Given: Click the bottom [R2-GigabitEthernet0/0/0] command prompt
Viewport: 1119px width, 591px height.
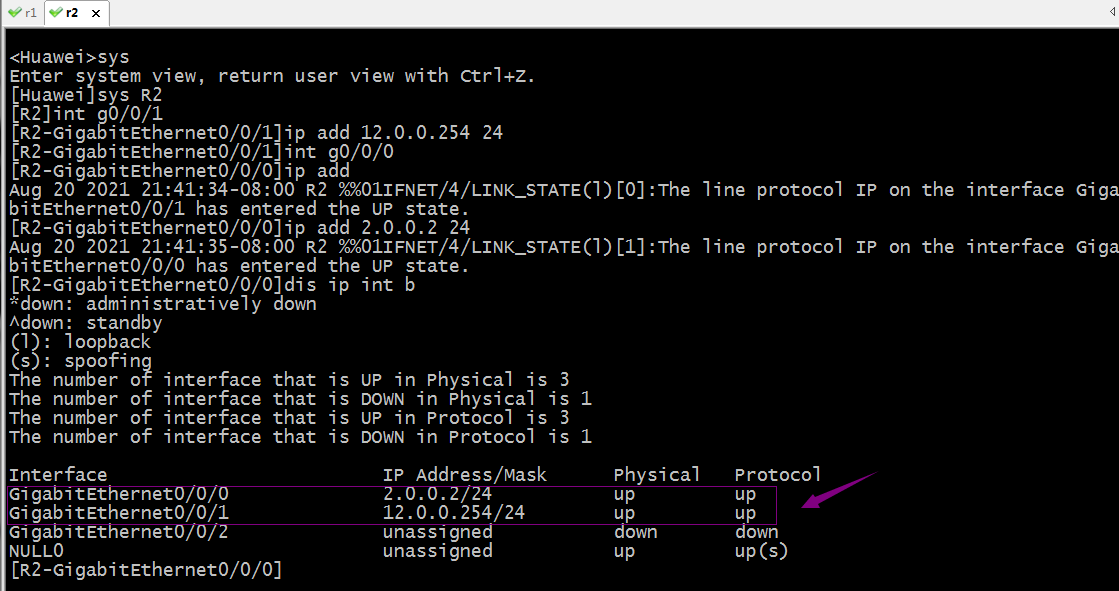Looking at the screenshot, I should point(146,570).
